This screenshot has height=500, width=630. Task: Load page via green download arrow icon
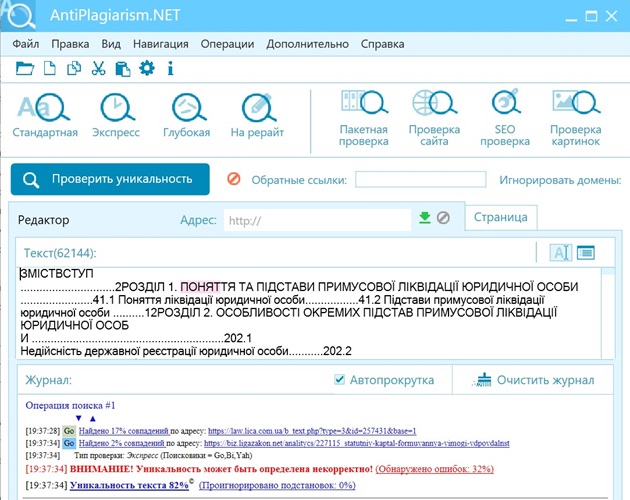click(425, 217)
